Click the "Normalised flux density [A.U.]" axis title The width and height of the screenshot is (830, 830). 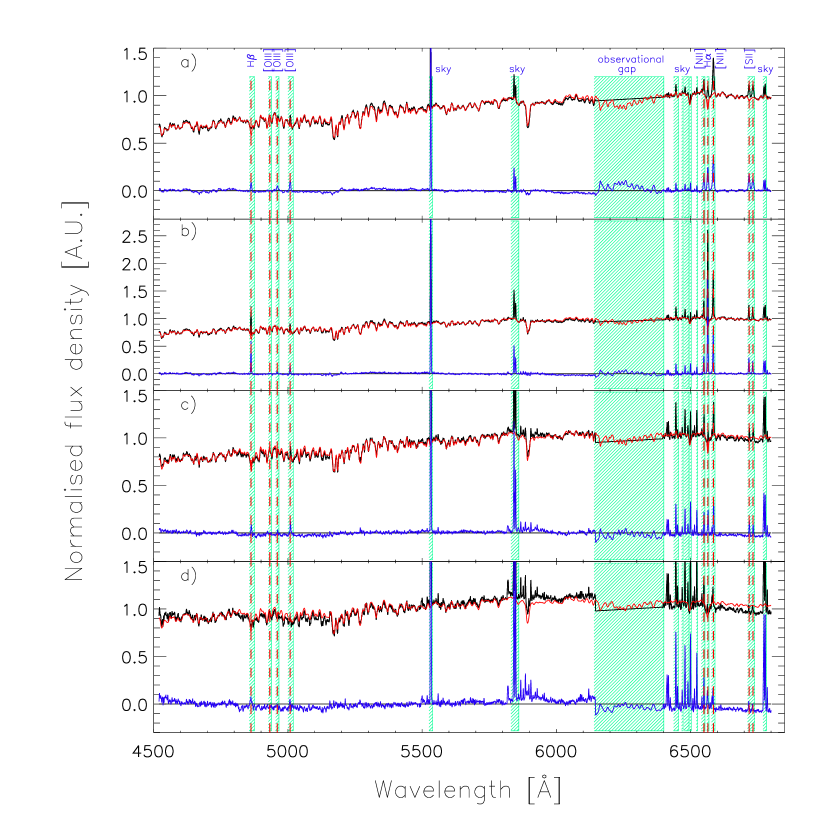coord(75,391)
